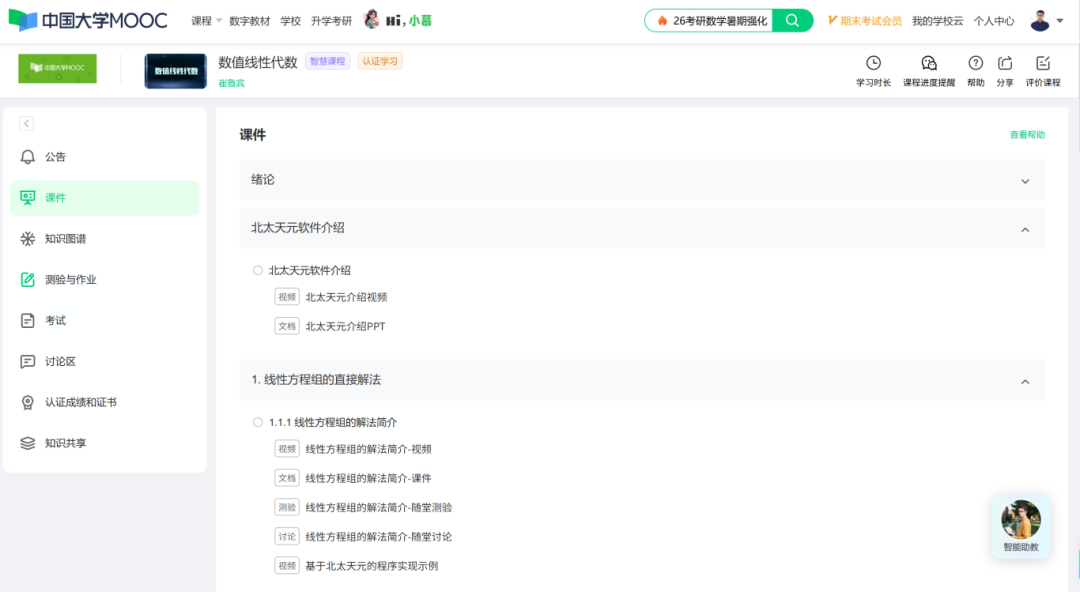Image resolution: width=1080 pixels, height=592 pixels.
Task: Open 讨论区 from the sidebar
Action: [60, 362]
